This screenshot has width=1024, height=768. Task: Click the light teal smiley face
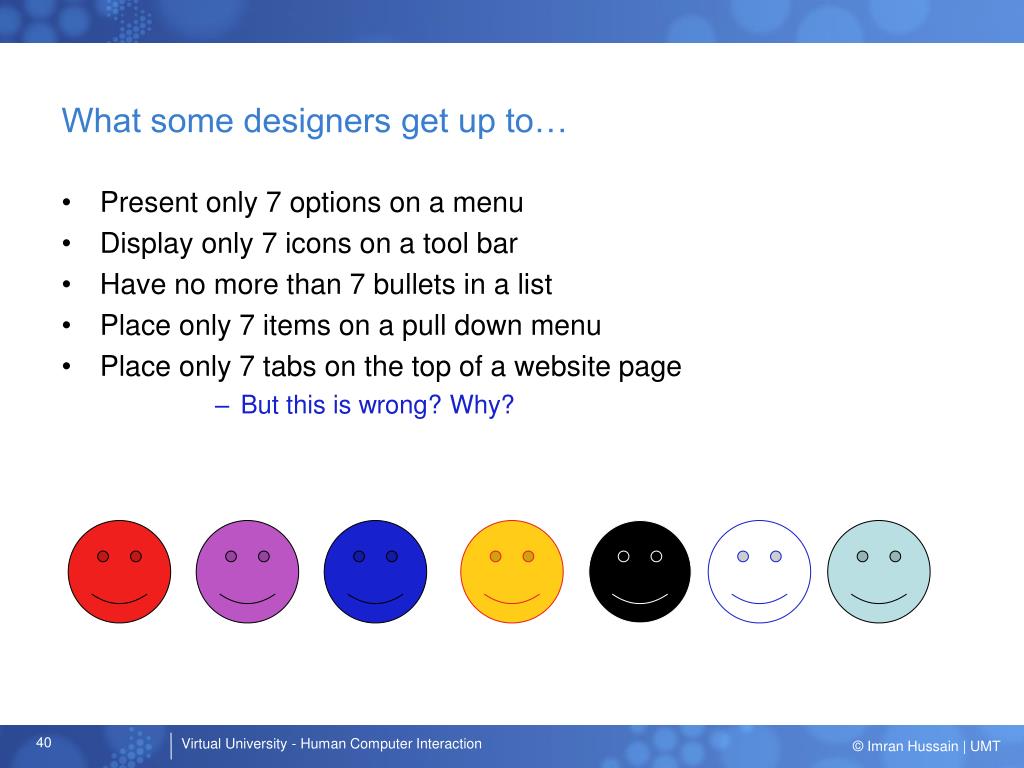tap(879, 571)
